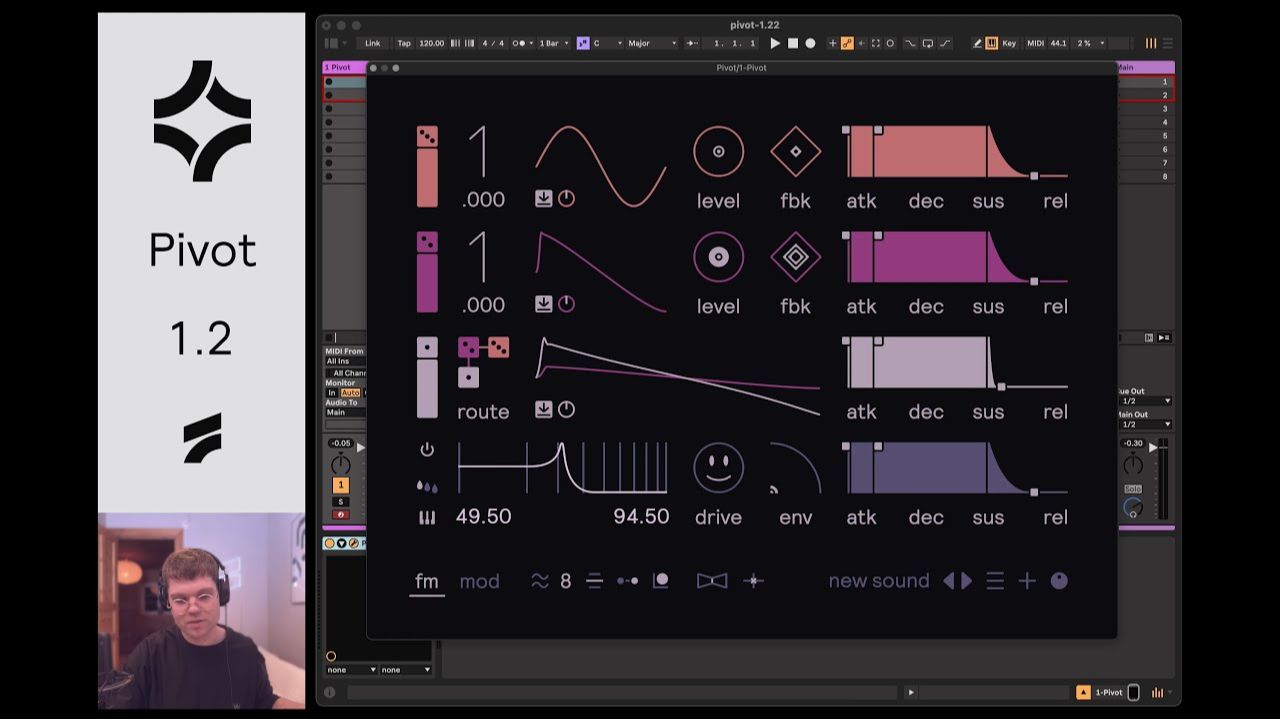This screenshot has height=719, width=1280.
Task: Click the piano keys icon in Pivot
Action: [427, 518]
